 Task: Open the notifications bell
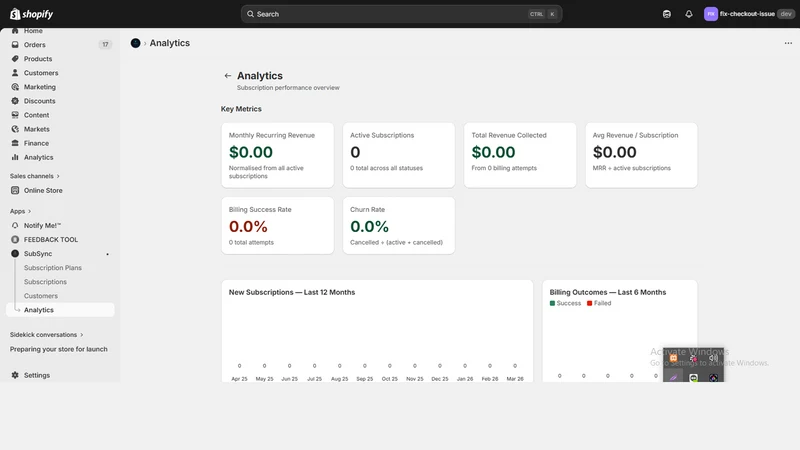[x=689, y=14]
